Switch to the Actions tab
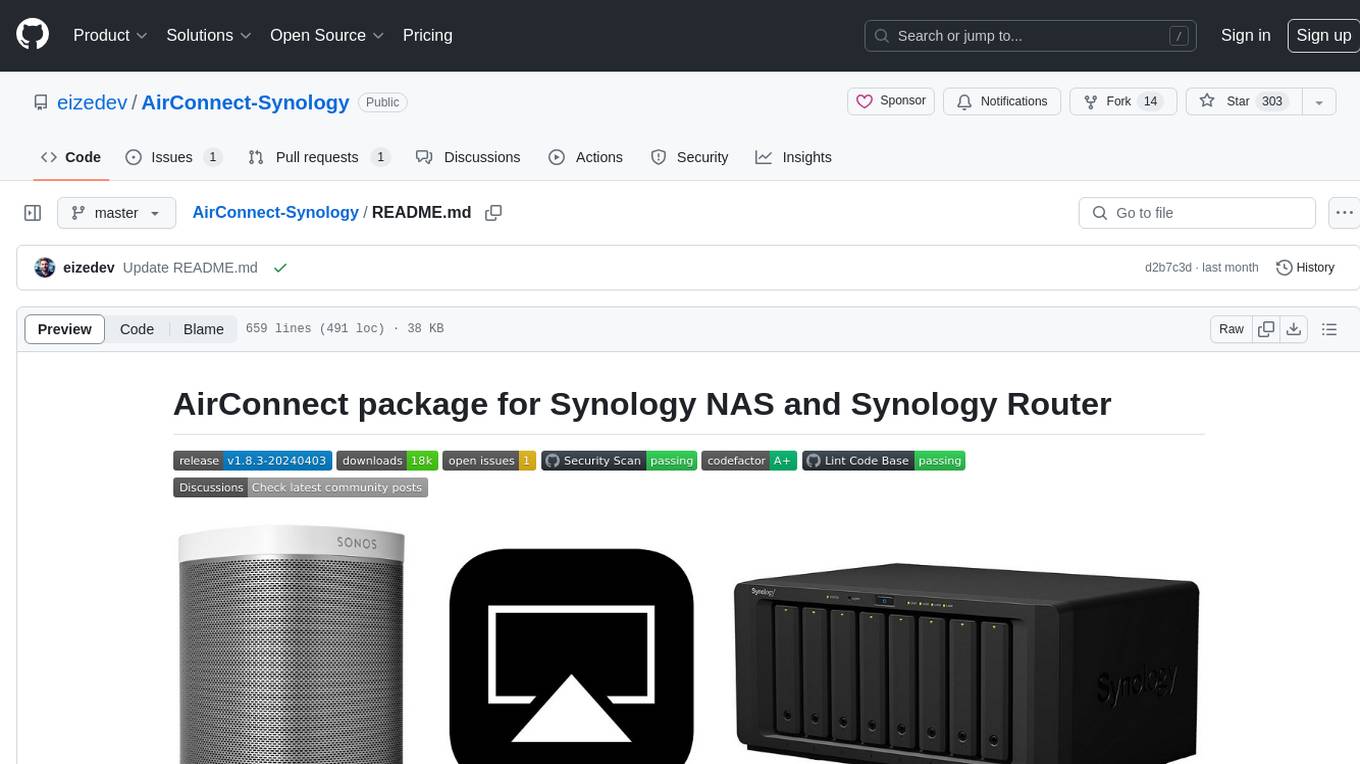Viewport: 1360px width, 764px height. pos(585,157)
